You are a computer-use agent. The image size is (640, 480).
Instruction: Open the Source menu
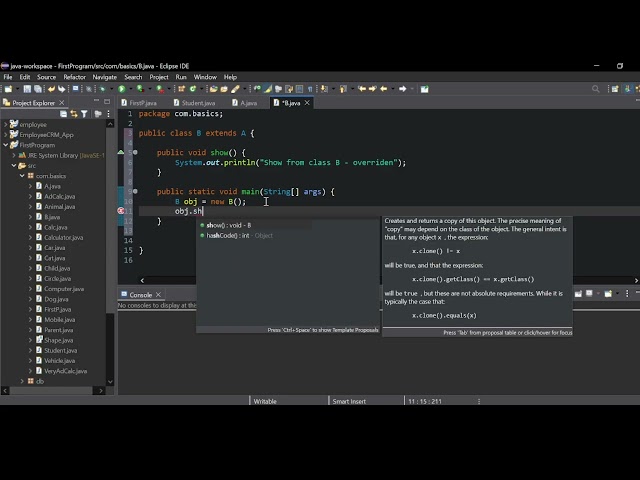point(46,77)
